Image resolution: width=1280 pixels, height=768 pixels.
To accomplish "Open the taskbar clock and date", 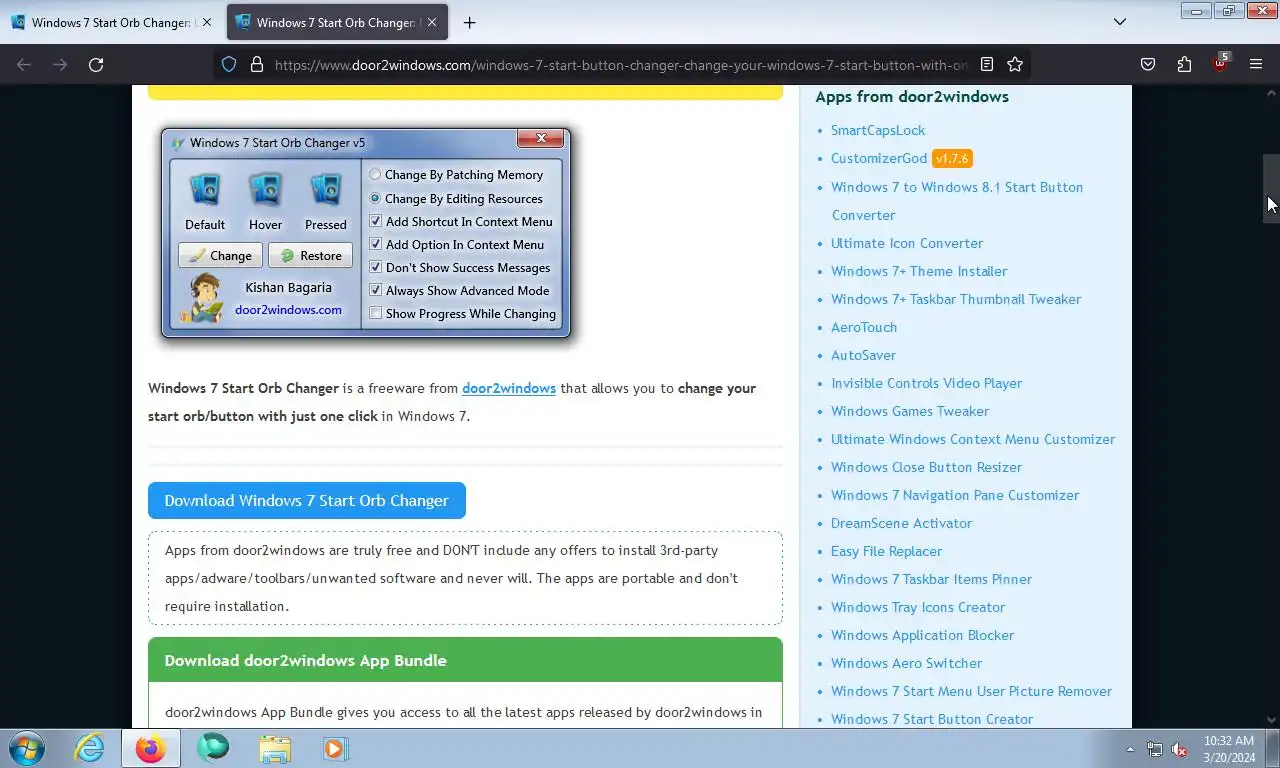I will point(1229,749).
